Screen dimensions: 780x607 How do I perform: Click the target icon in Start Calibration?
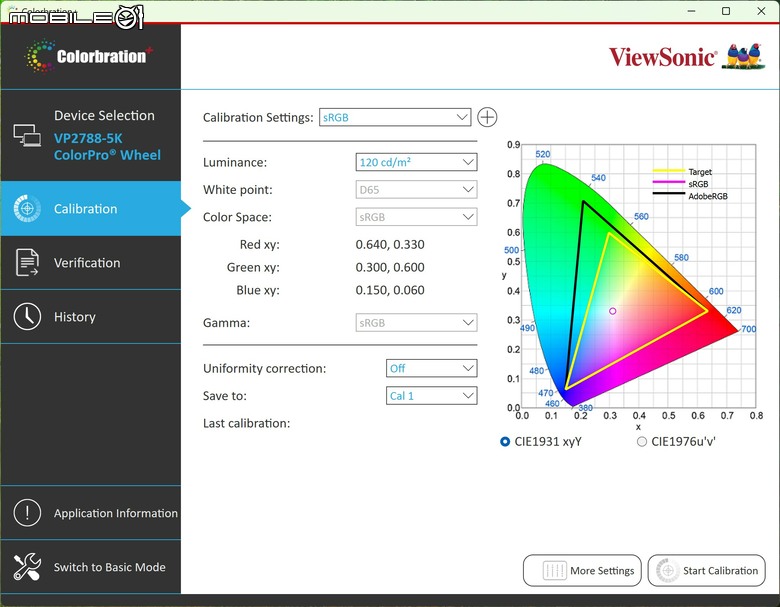668,570
